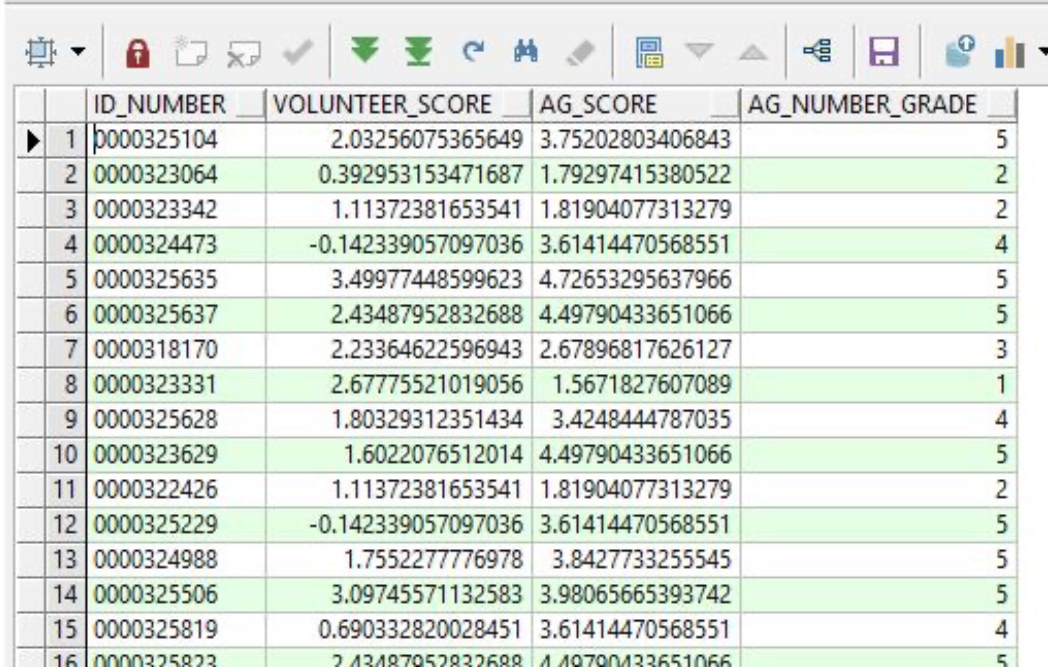Viewport: 1048px width, 667px height.
Task: Click ID cell 0000323629
Action: [176, 454]
